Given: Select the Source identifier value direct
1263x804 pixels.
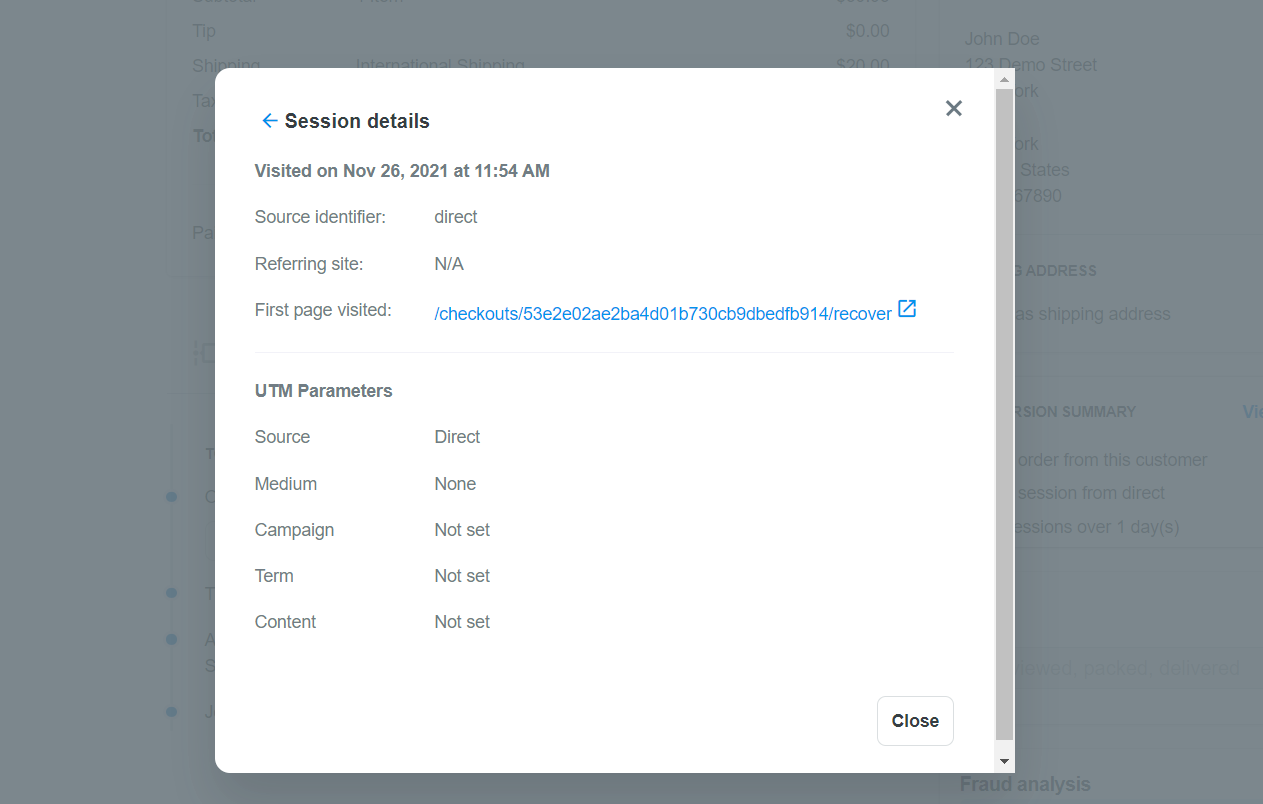Looking at the screenshot, I should pos(455,217).
